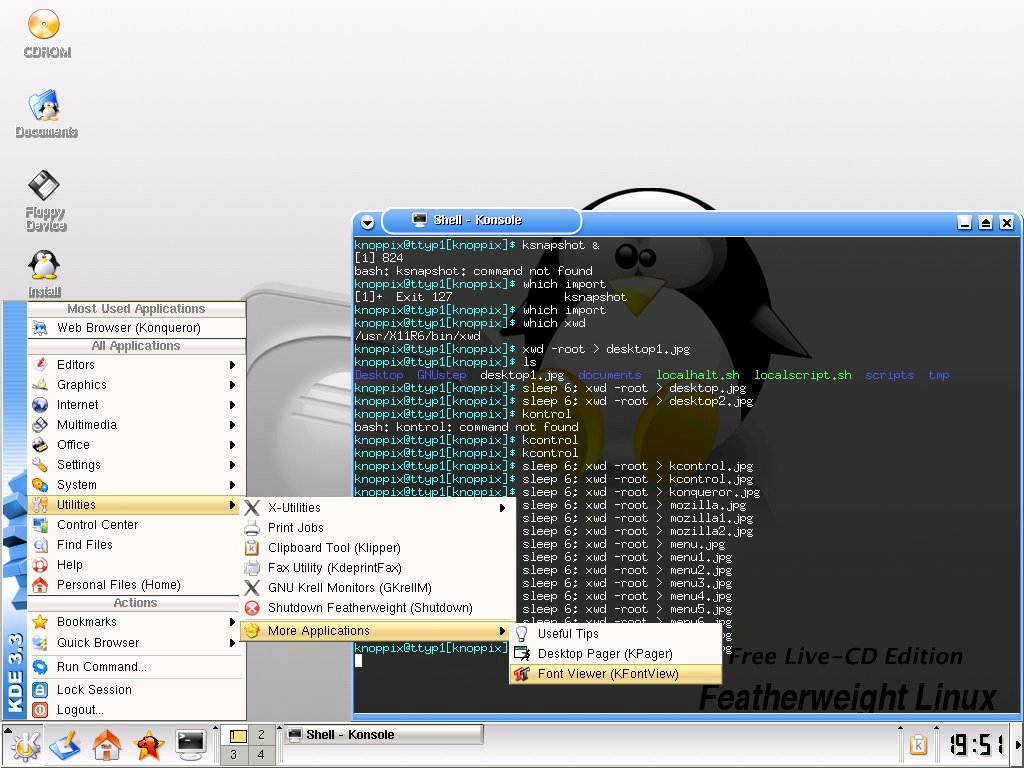Expand the Office submenu arrow

[x=232, y=445]
